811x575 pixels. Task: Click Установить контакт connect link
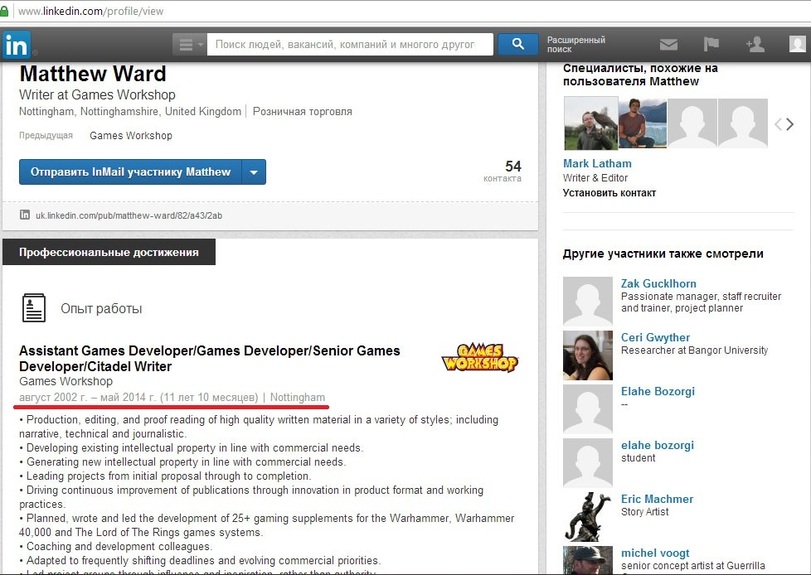click(x=609, y=193)
